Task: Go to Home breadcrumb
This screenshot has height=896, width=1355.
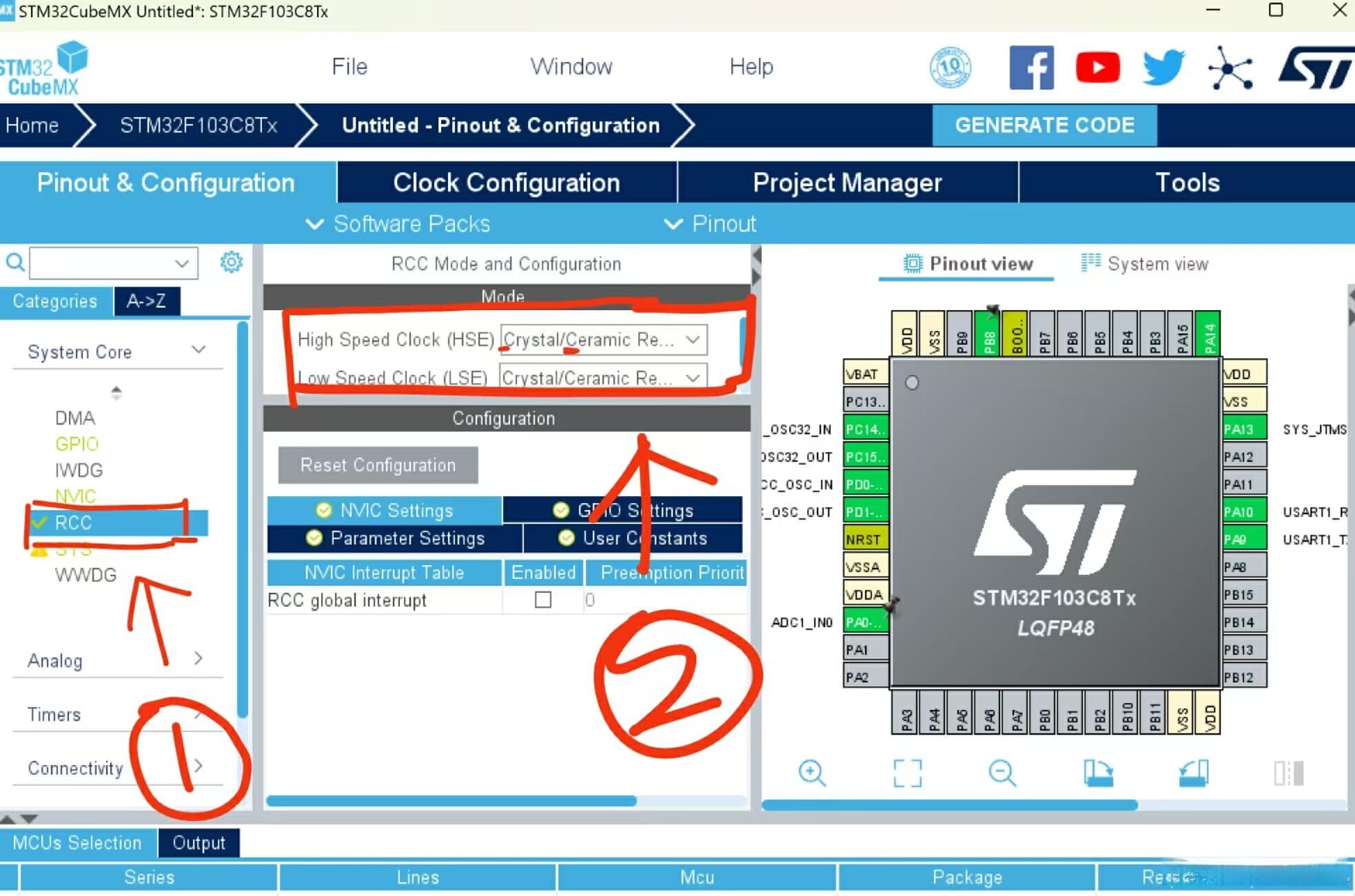Action: [32, 125]
